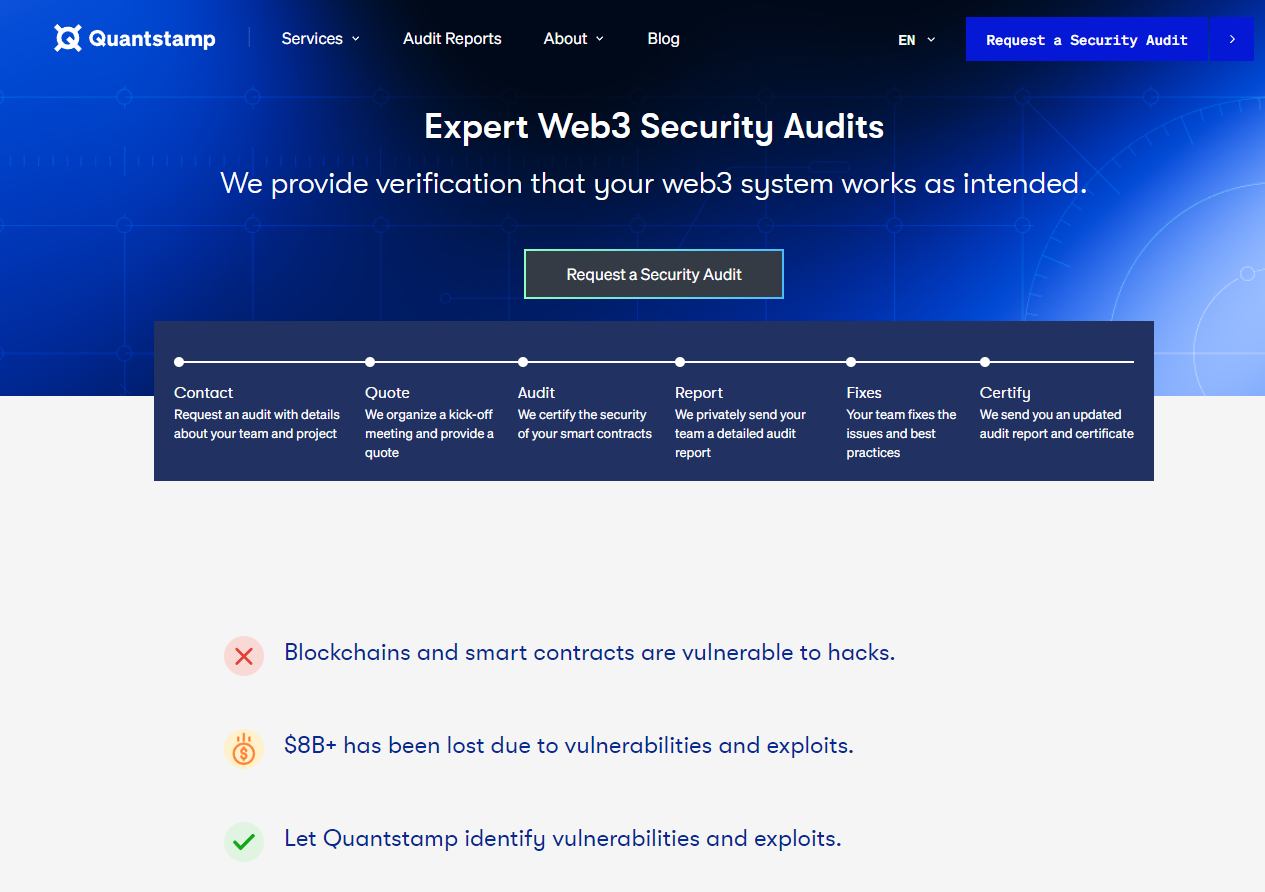Expand the Services dropdown menu

[x=320, y=39]
